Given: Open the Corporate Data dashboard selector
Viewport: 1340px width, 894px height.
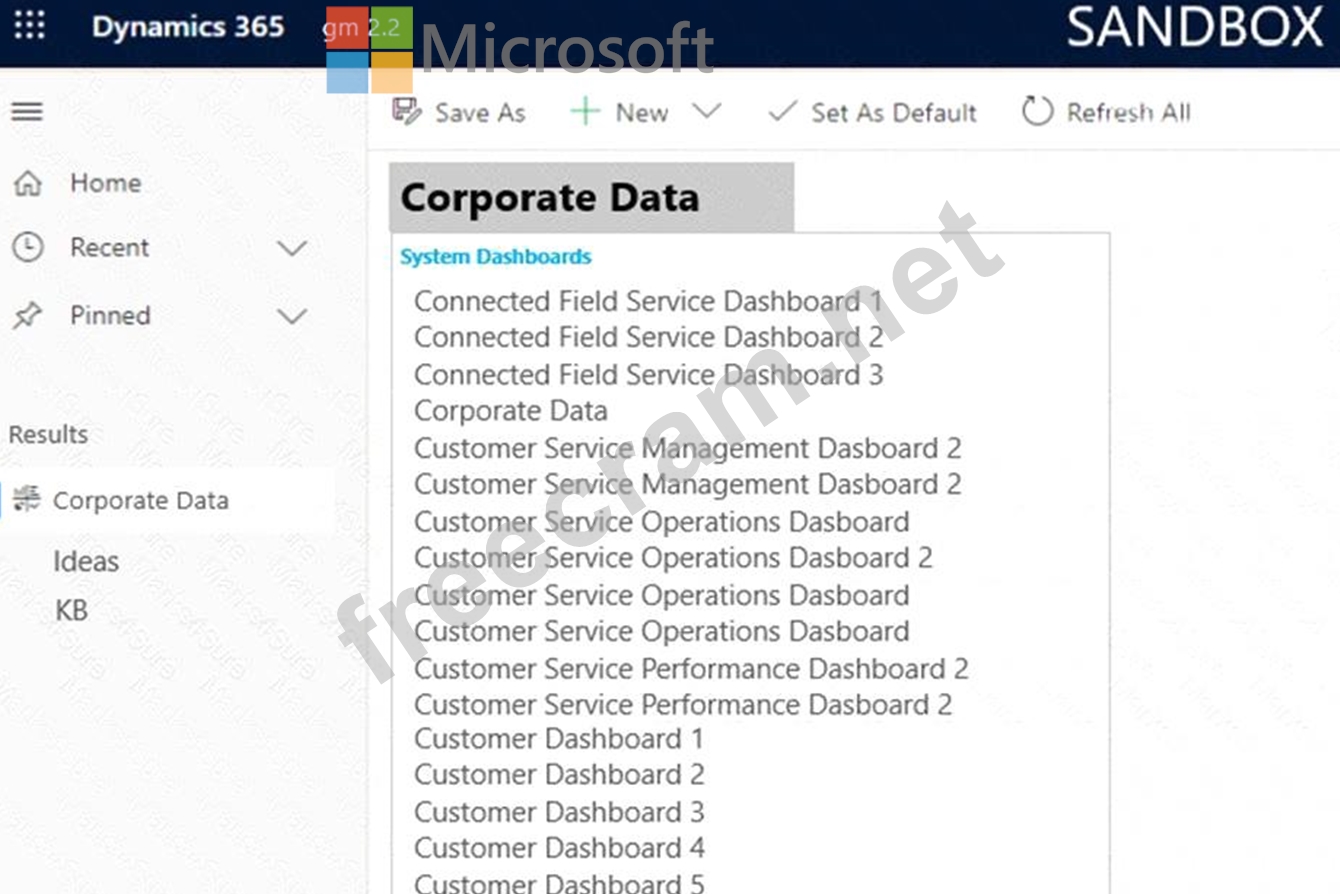Looking at the screenshot, I should tap(590, 197).
